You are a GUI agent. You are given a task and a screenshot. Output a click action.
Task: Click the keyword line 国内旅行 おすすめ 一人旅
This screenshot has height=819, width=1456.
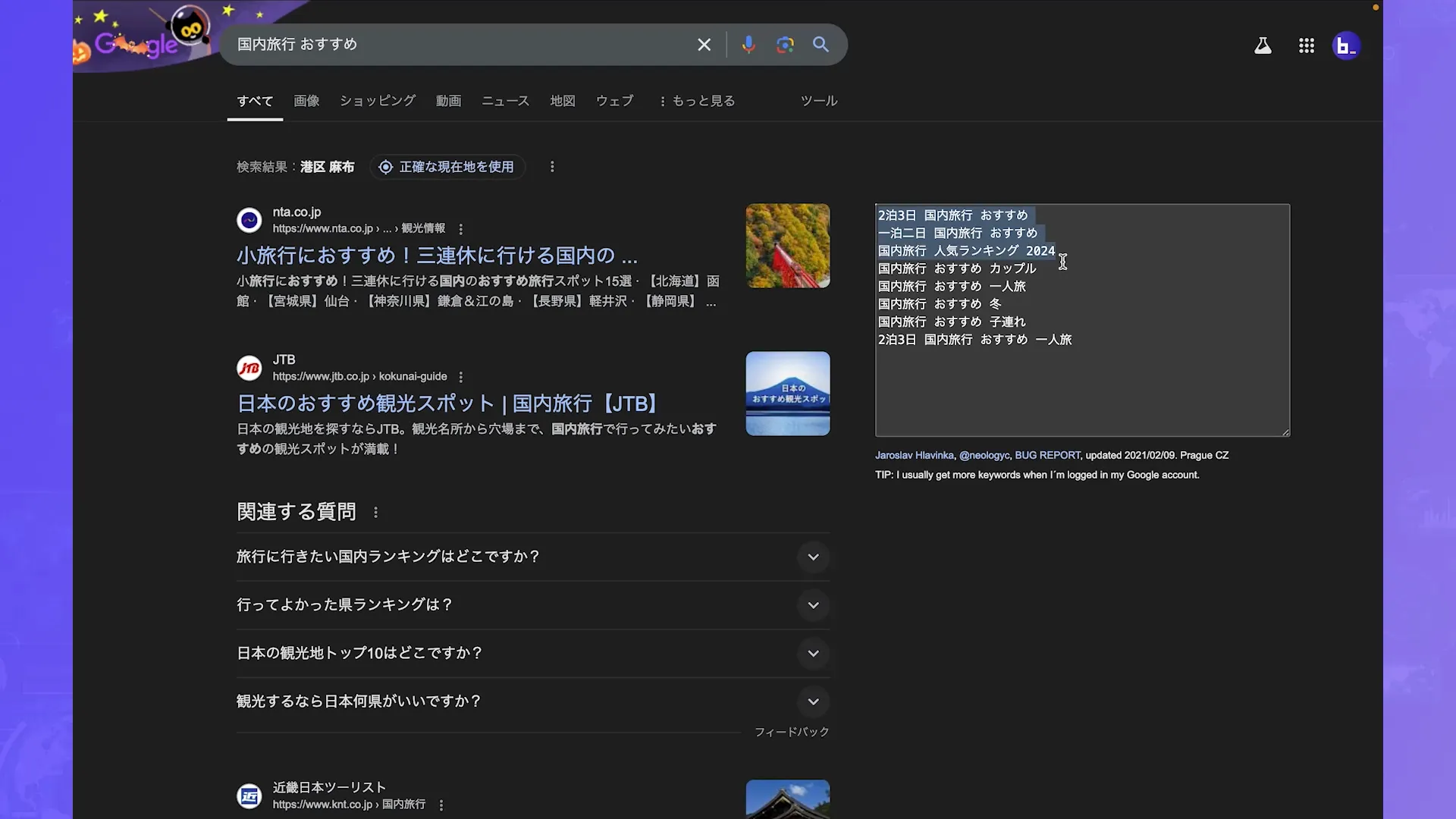[952, 287]
